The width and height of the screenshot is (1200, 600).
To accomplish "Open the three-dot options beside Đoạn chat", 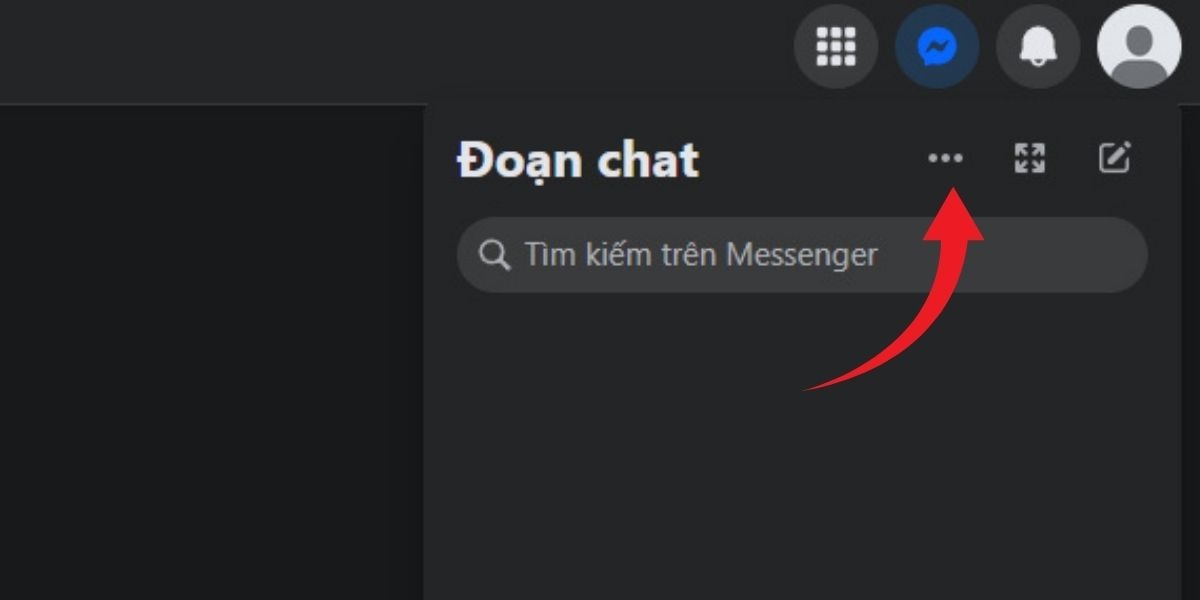I will (945, 158).
